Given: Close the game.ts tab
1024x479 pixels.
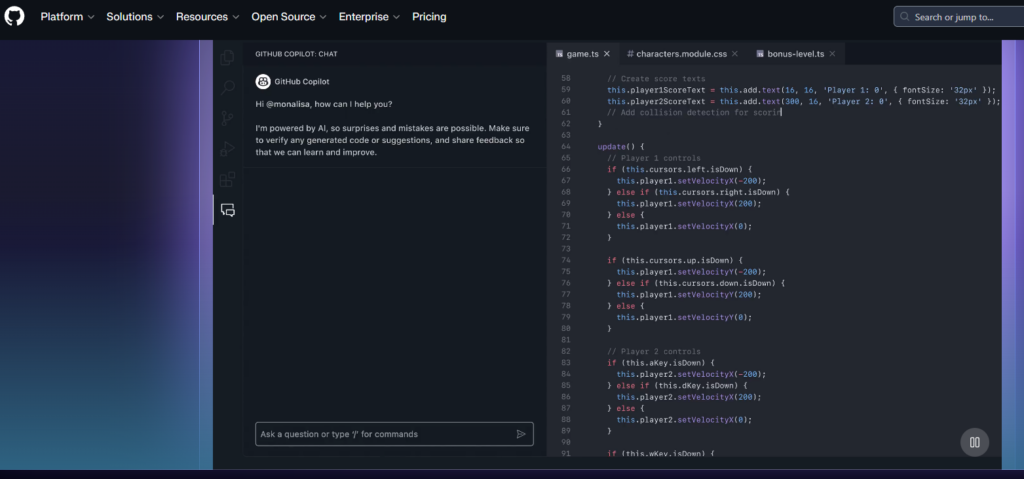Looking at the screenshot, I should pos(607,54).
